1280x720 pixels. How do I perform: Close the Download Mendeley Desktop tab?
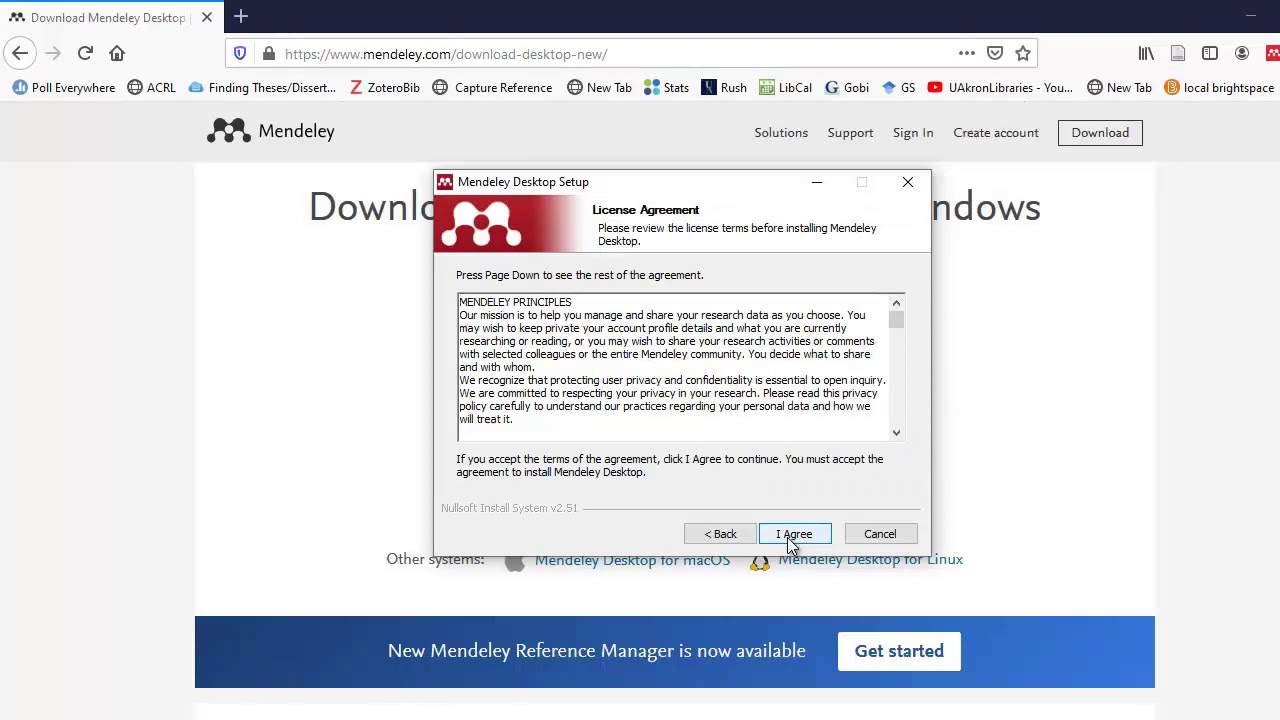[207, 17]
